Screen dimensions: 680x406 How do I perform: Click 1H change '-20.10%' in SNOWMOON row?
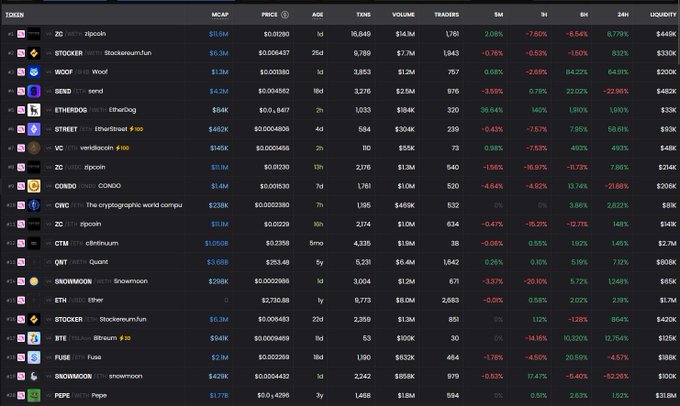[535, 282]
